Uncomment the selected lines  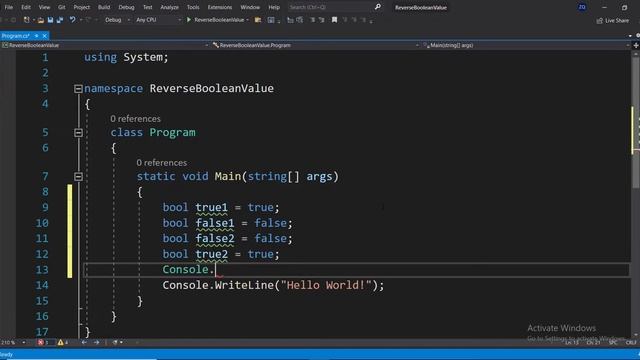(x=322, y=20)
